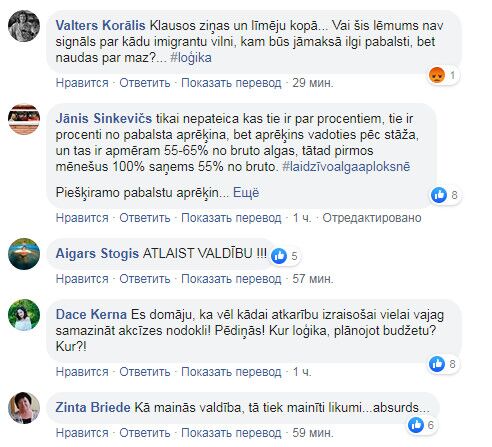Open Zinta Briede profile picture
The image size is (492, 447).
pyautogui.click(x=24, y=408)
